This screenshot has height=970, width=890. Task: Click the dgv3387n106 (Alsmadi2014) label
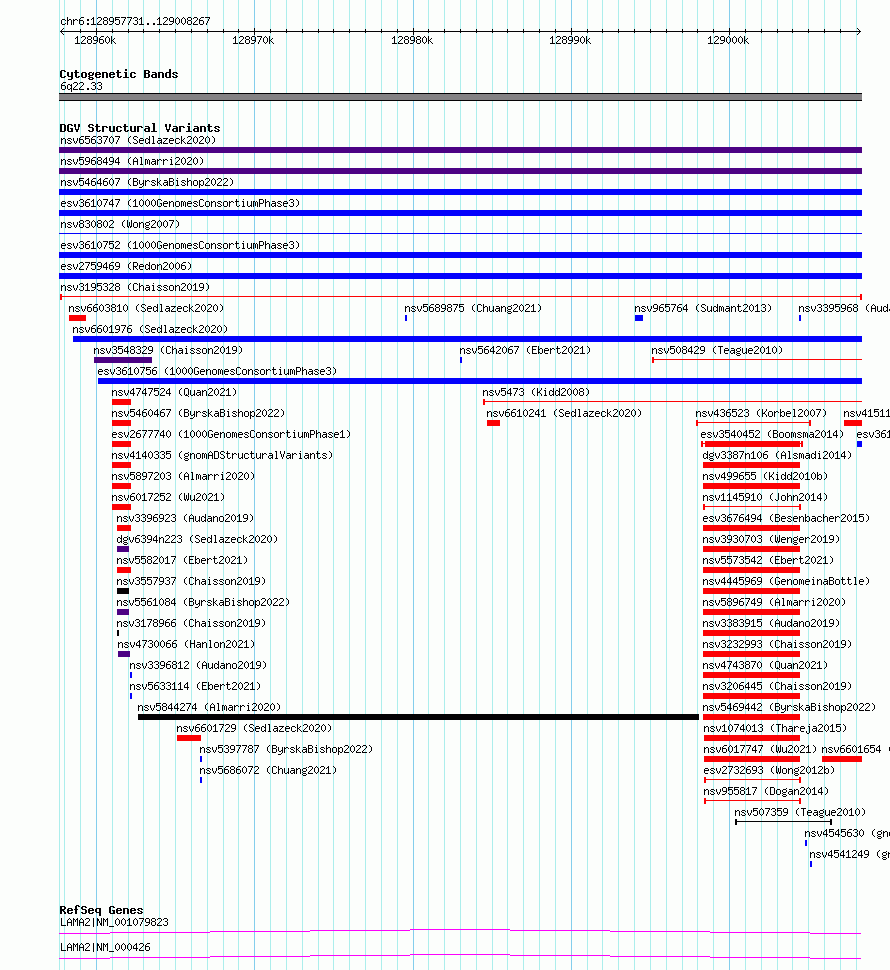777,456
